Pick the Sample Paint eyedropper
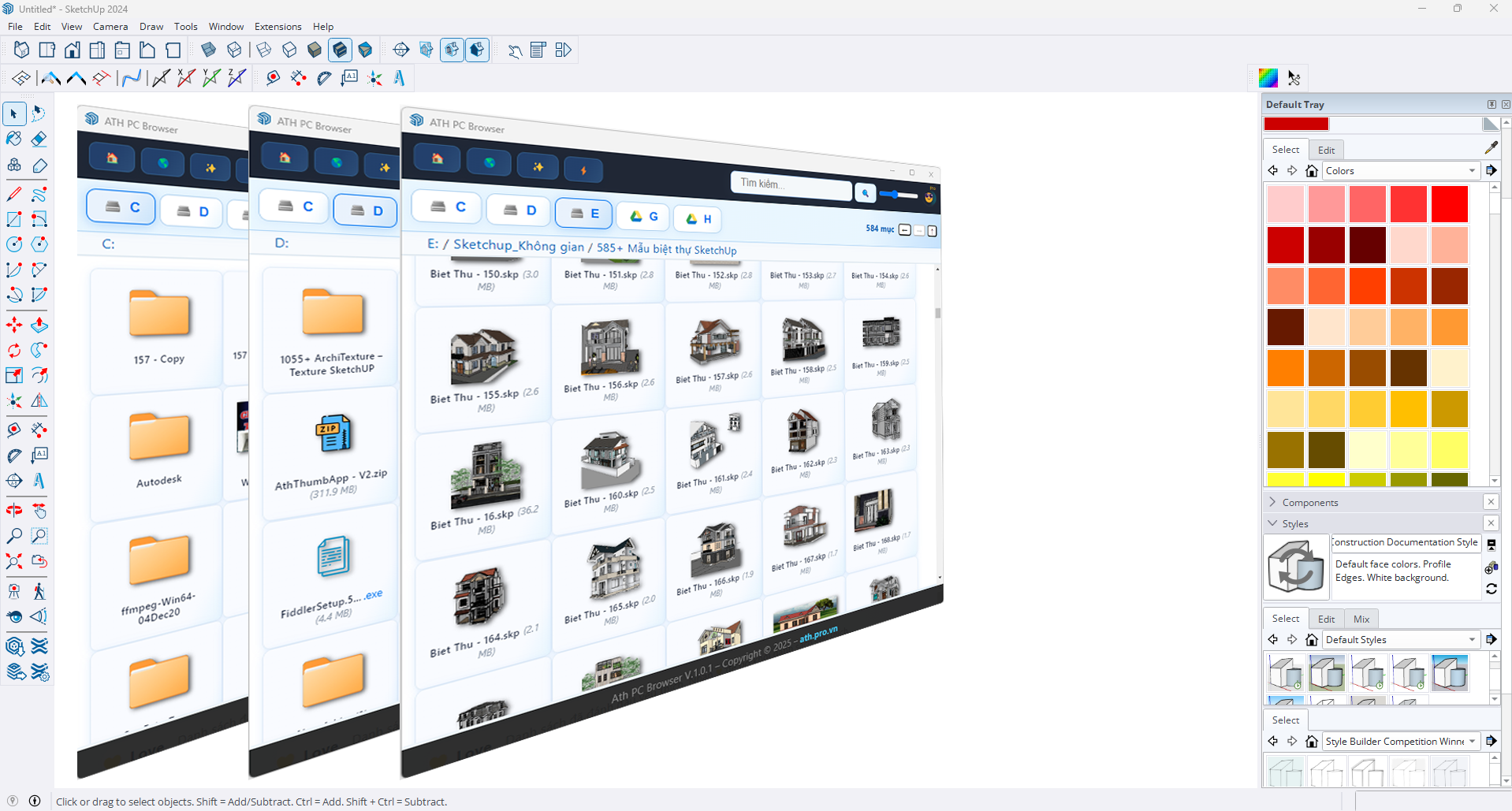This screenshot has width=1512, height=811. 1491,148
